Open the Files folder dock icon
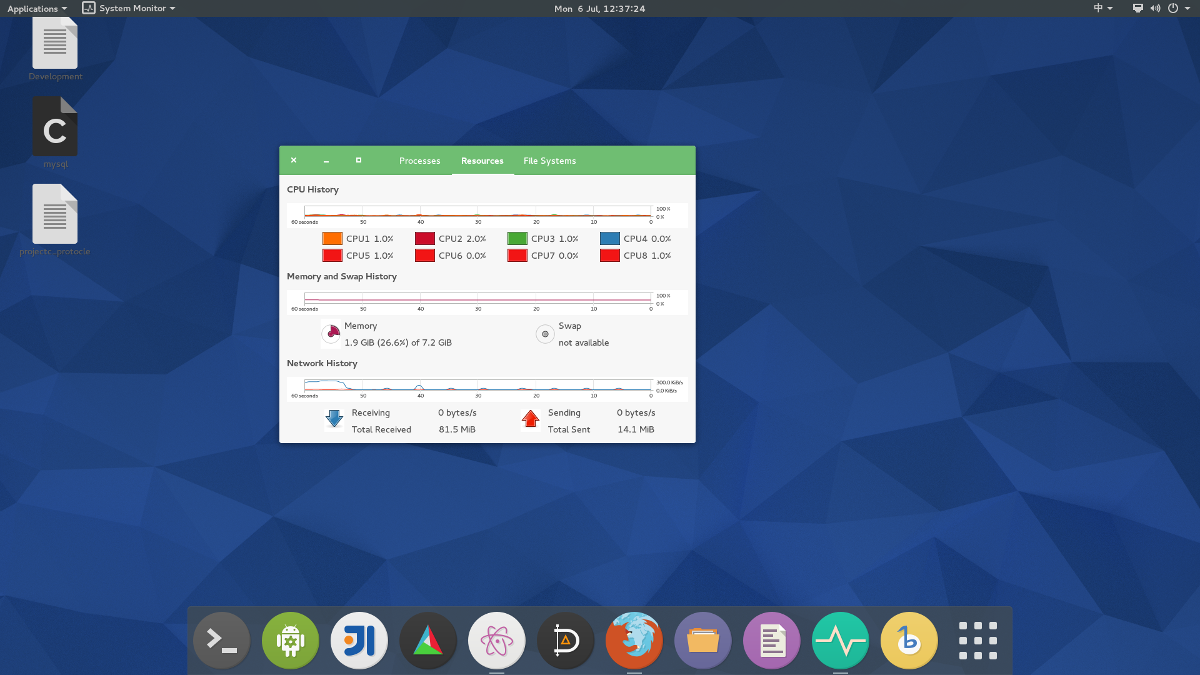The height and width of the screenshot is (675, 1200). click(x=703, y=640)
